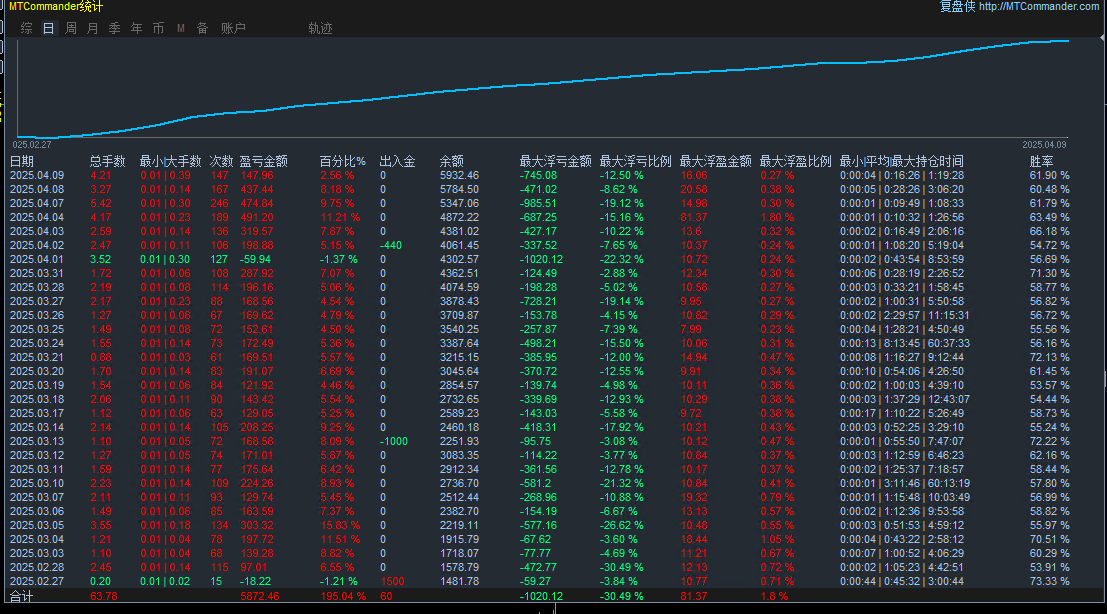Click the 0:00:13 | 8:13:45 | 60:37:33 holding time
The height and width of the screenshot is (614, 1107).
[x=904, y=344]
